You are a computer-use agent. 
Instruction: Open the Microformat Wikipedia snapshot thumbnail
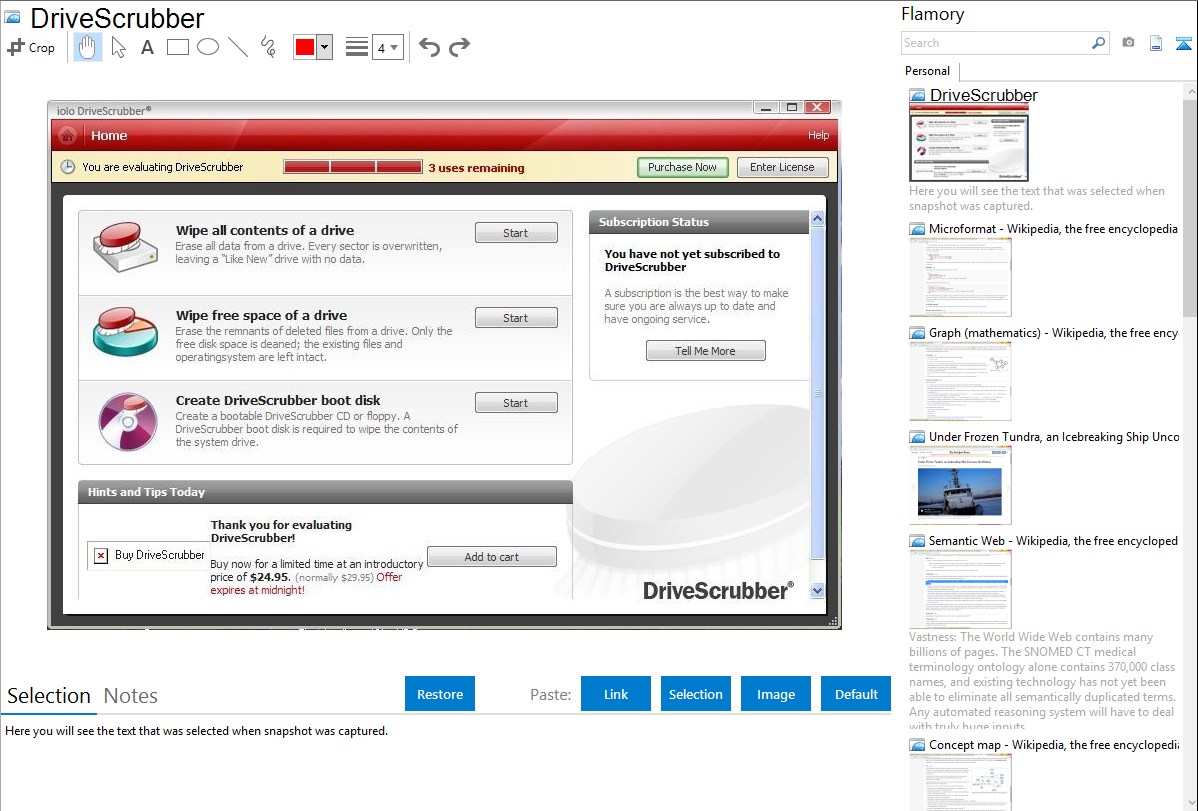click(x=960, y=277)
